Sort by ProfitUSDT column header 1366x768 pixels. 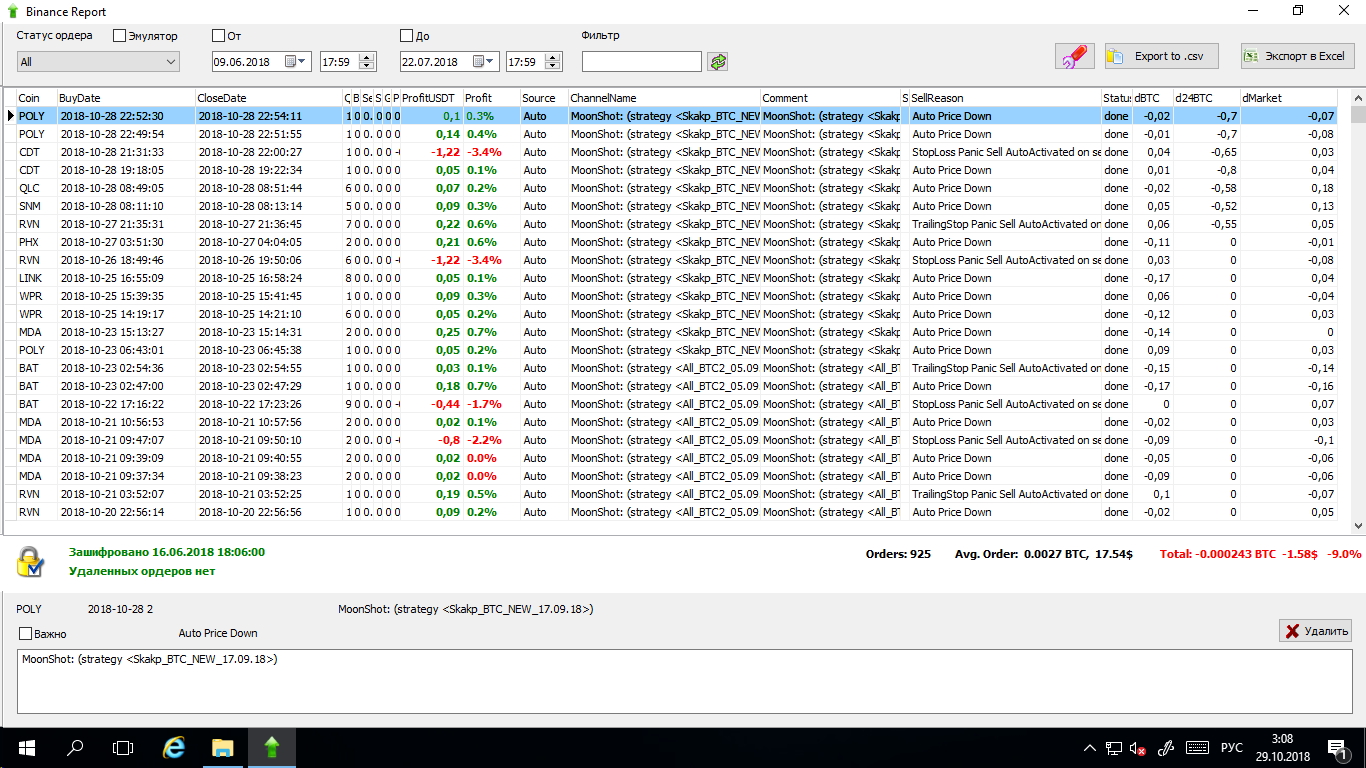pos(431,98)
